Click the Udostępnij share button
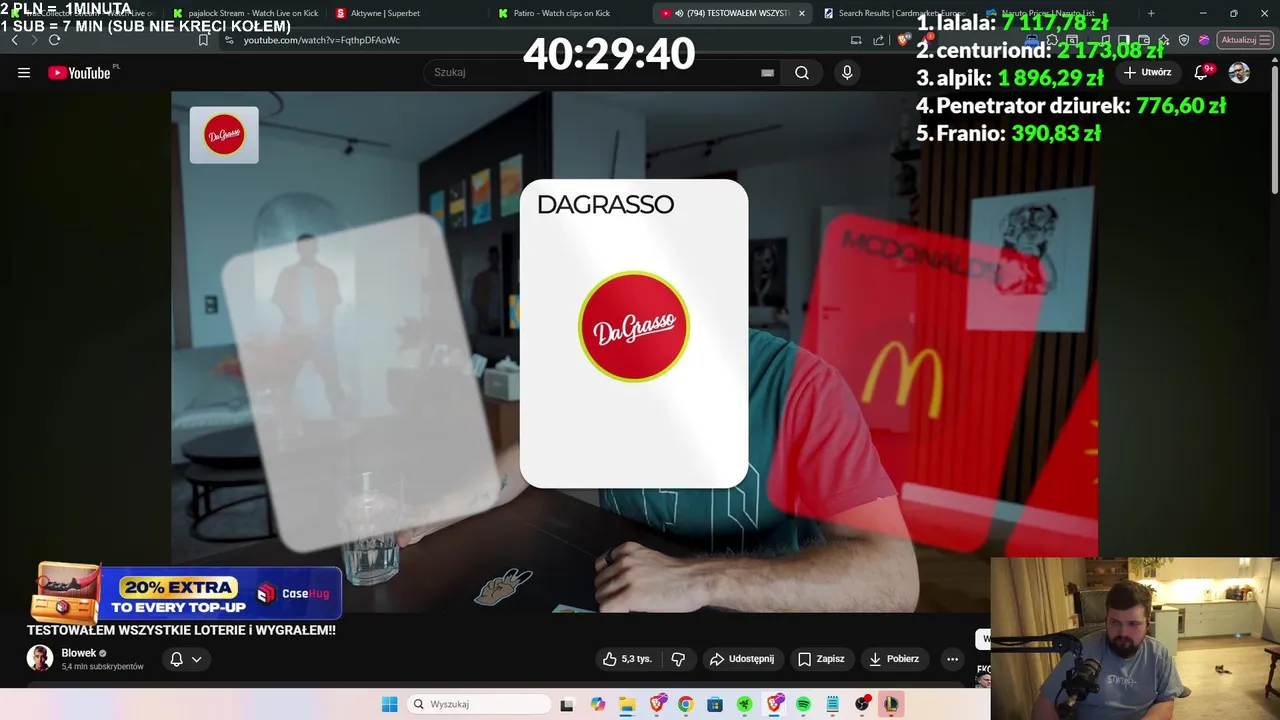 pos(742,659)
